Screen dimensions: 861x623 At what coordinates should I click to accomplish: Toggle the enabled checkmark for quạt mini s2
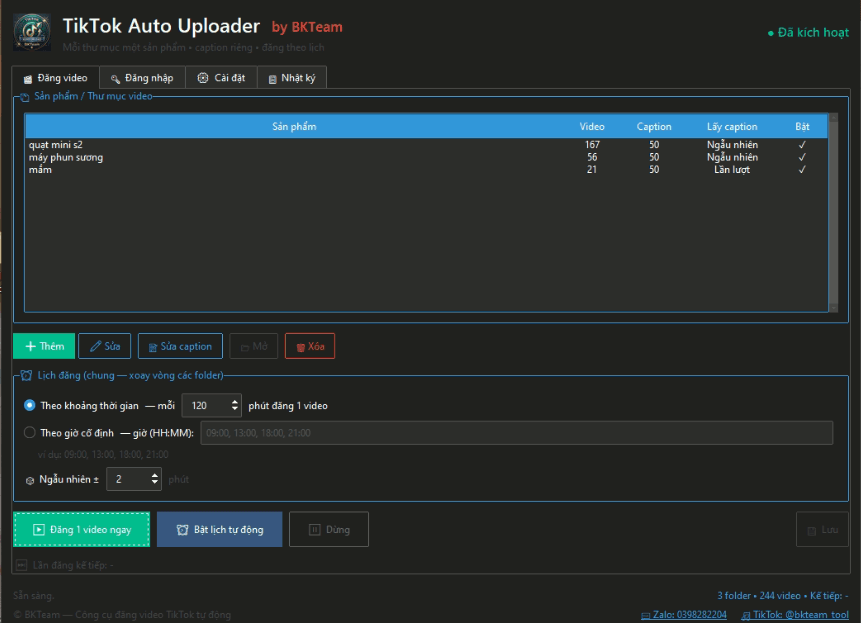pyautogui.click(x=802, y=145)
